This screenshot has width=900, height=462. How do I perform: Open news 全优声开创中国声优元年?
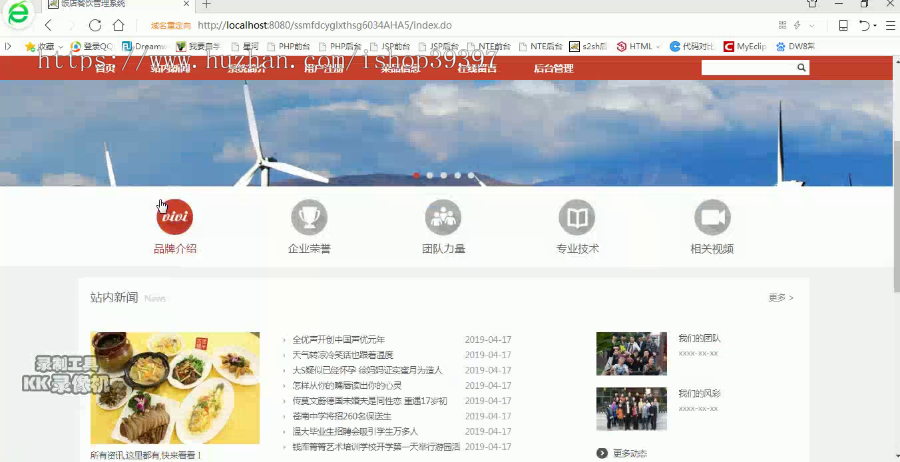[x=339, y=340]
